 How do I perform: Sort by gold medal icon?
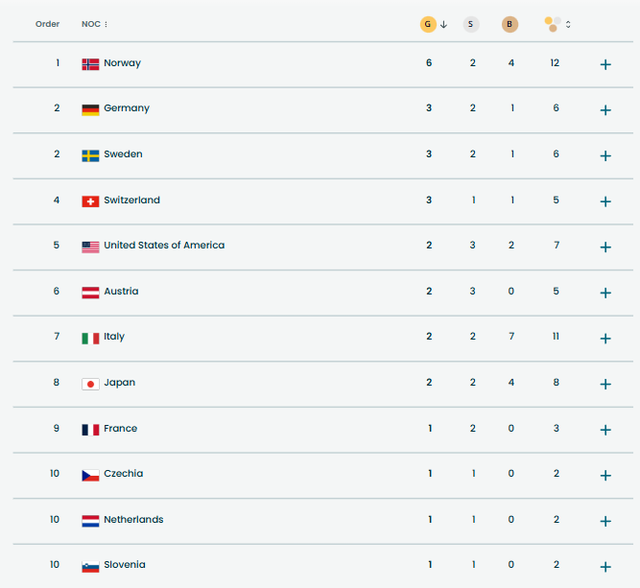(429, 24)
